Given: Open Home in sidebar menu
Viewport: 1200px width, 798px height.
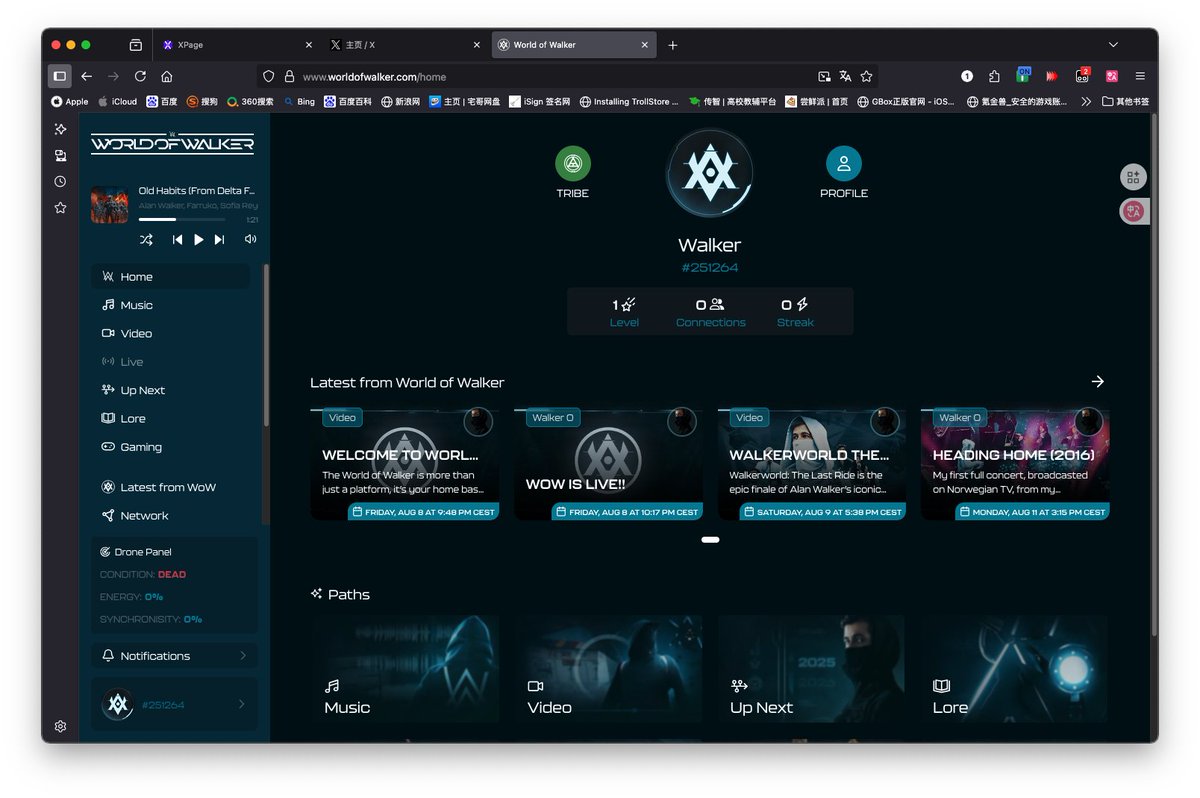Looking at the screenshot, I should (170, 277).
